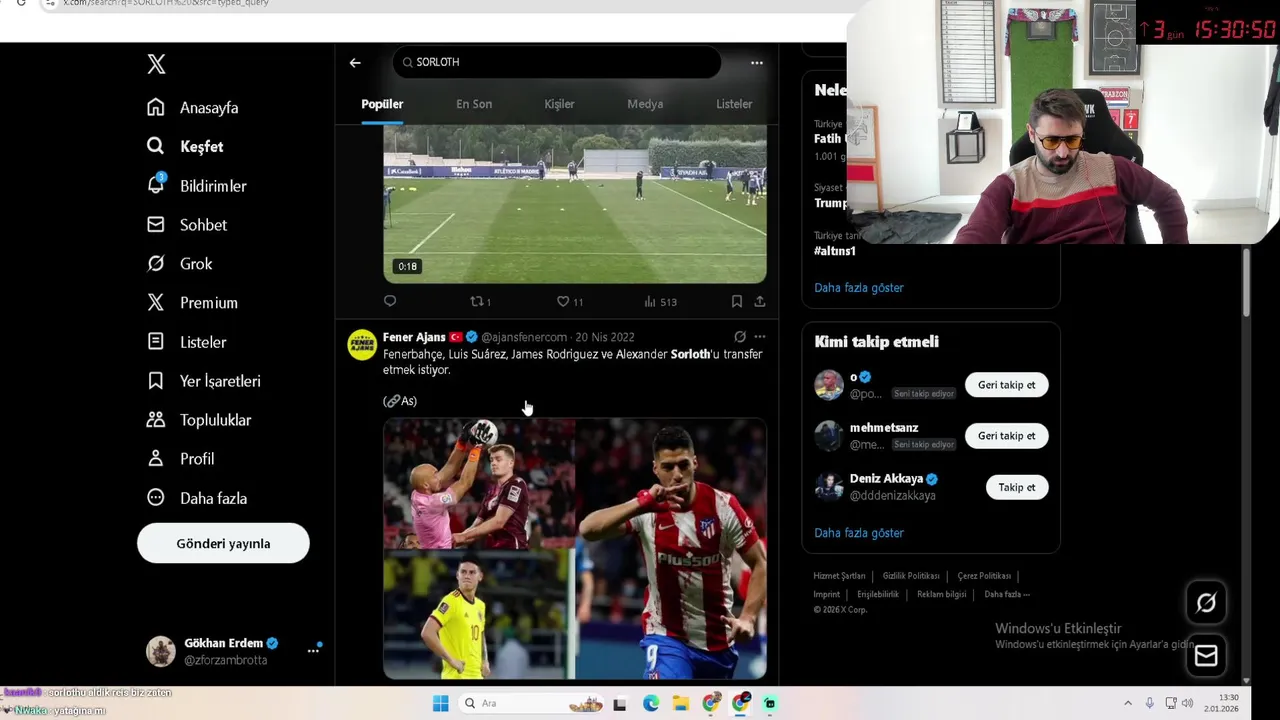Open floating messages envelope button

point(1206,656)
